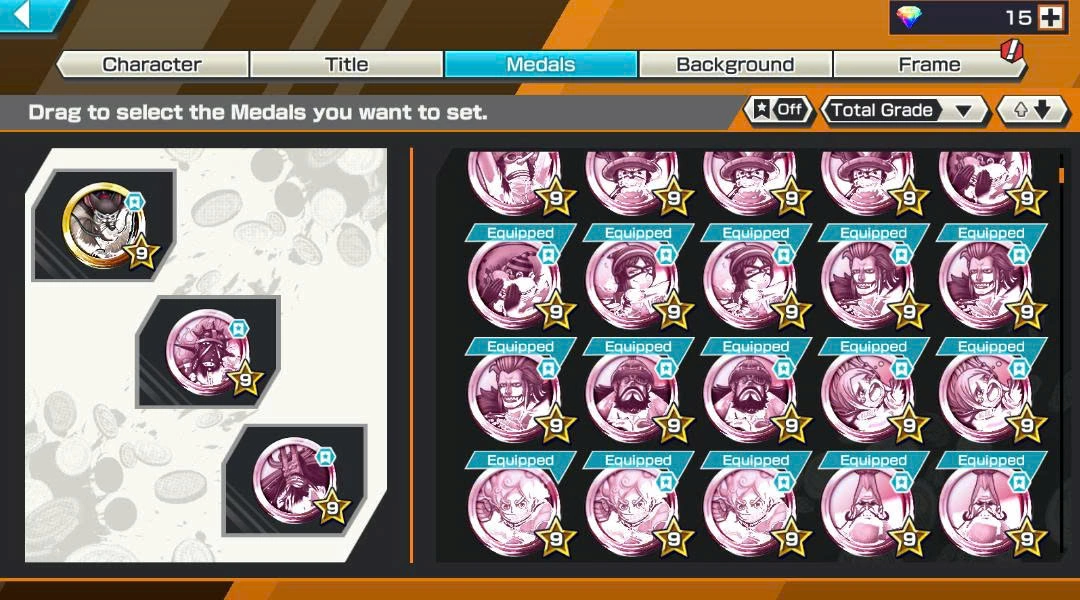Image resolution: width=1080 pixels, height=600 pixels.
Task: Open the Background tab
Action: pyautogui.click(x=735, y=64)
